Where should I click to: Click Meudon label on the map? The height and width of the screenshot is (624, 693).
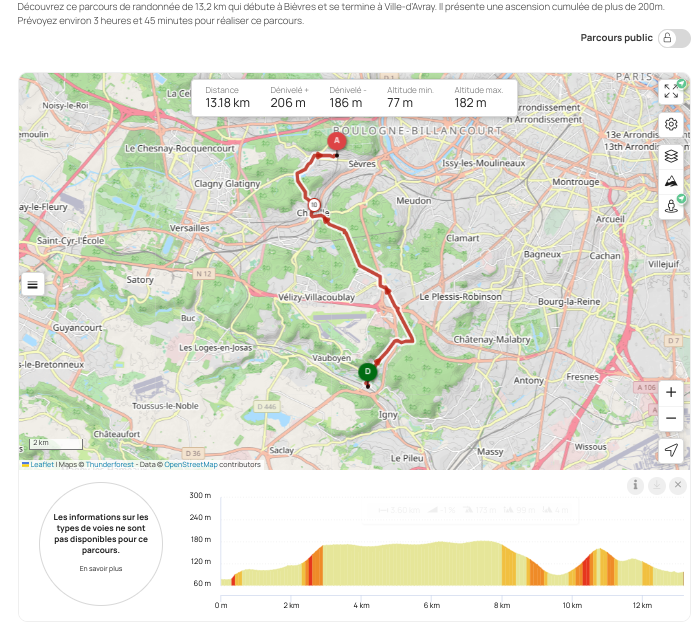coord(414,201)
